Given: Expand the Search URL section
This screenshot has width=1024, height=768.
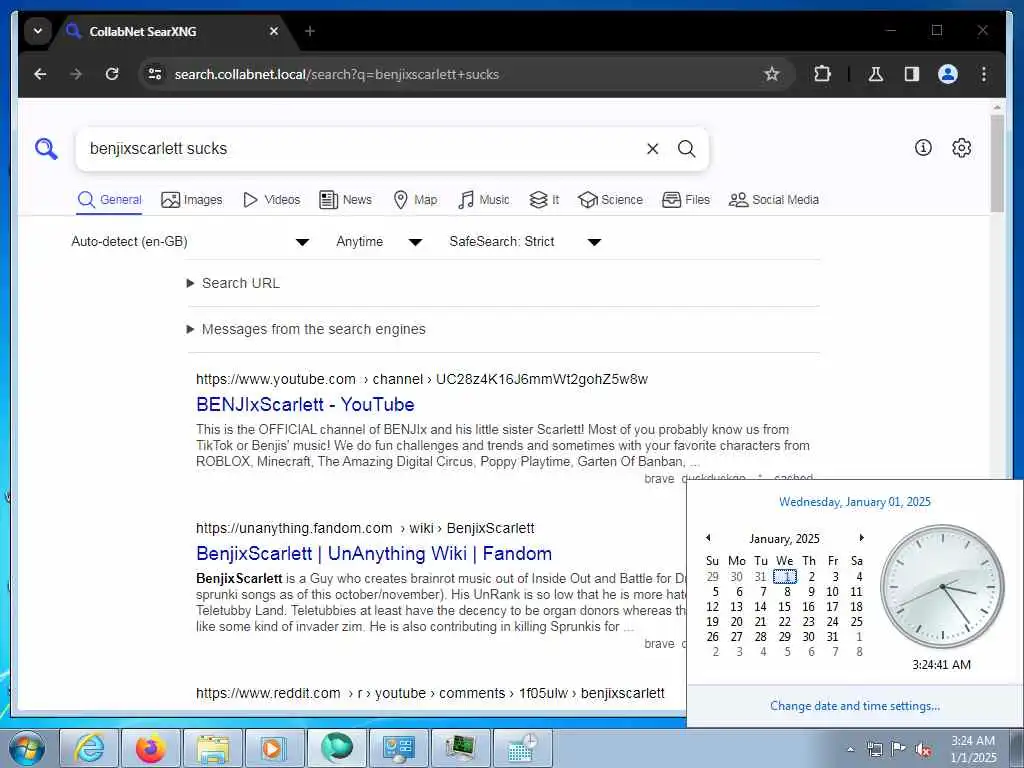Looking at the screenshot, I should (234, 283).
